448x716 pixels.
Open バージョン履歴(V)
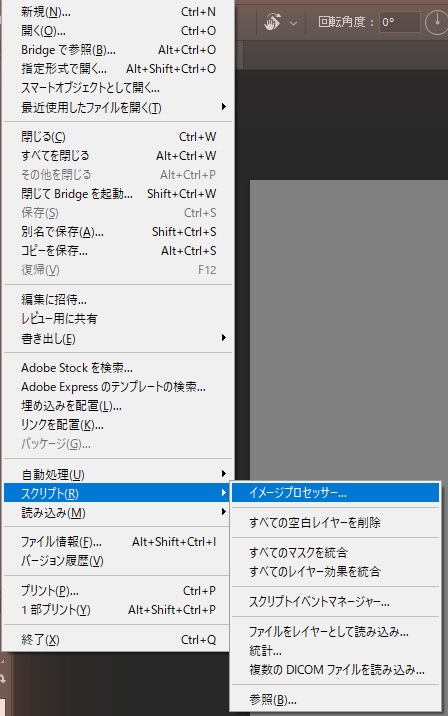pos(118,561)
